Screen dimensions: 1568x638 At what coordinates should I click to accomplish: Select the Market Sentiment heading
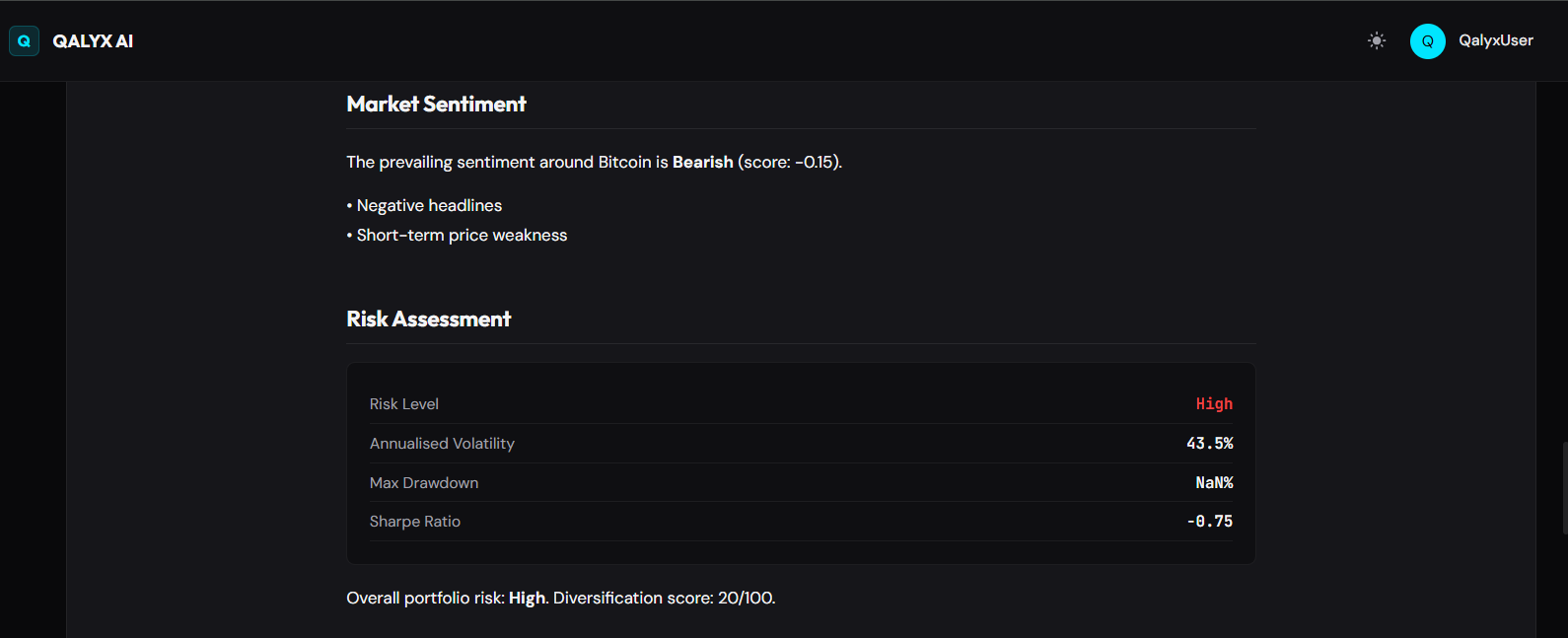(x=436, y=104)
